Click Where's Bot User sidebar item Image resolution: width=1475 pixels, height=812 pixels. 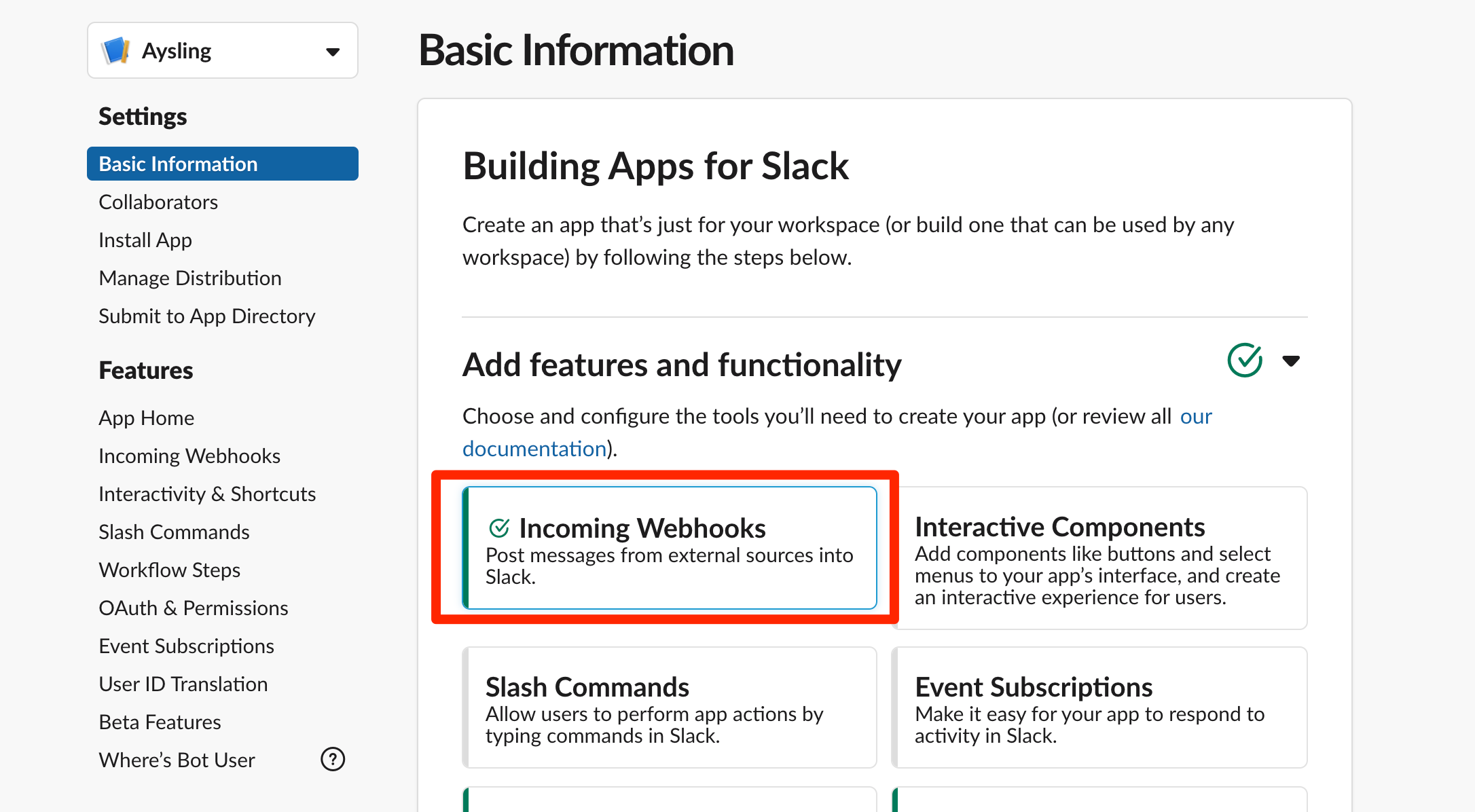[177, 760]
